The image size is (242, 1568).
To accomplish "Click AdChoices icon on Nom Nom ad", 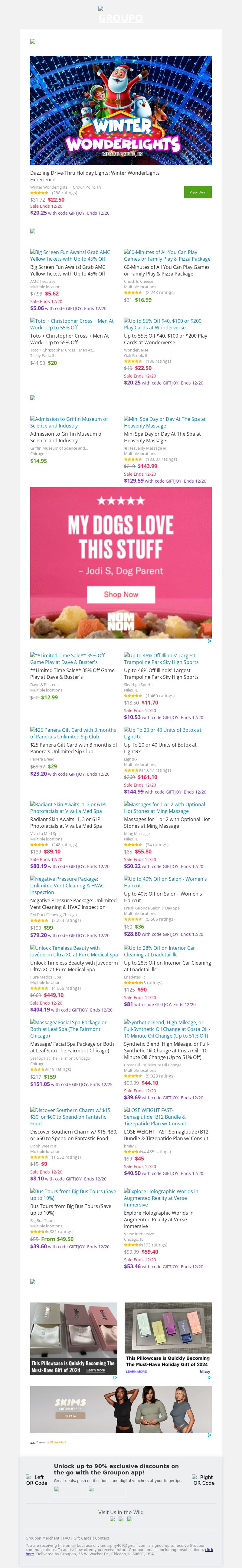I will (x=209, y=641).
